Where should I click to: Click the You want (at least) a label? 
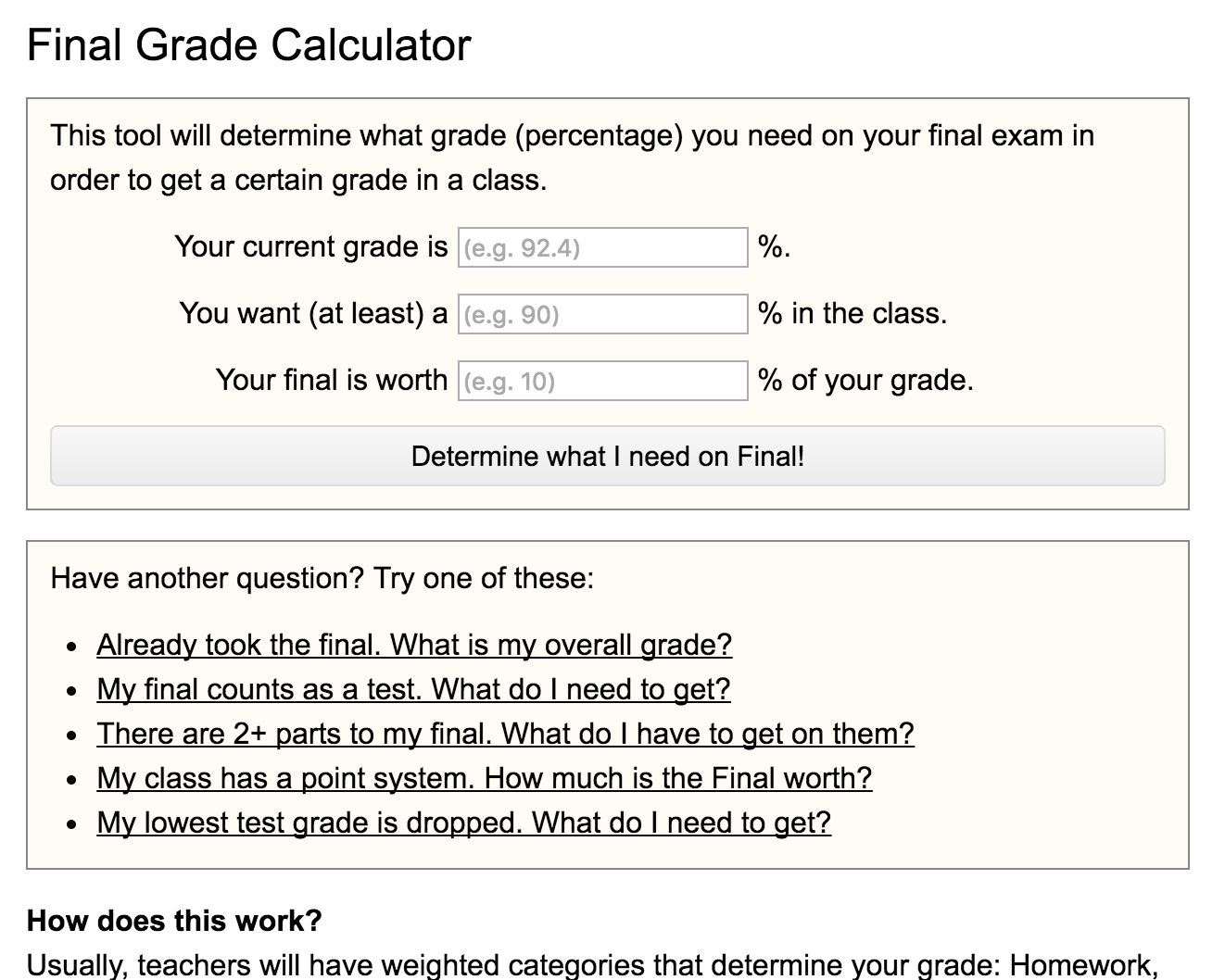click(x=313, y=314)
